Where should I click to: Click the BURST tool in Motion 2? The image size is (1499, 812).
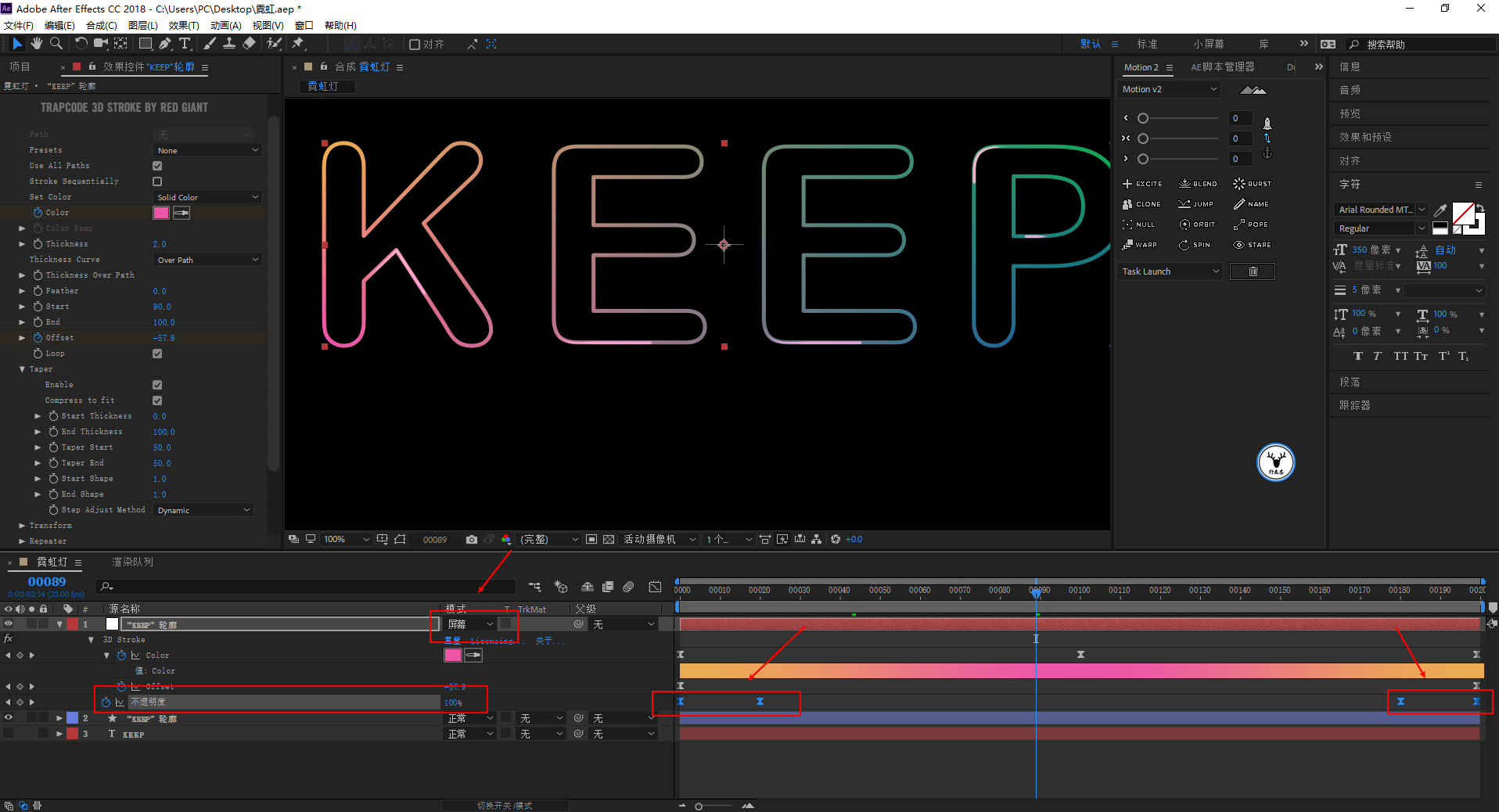[1253, 184]
